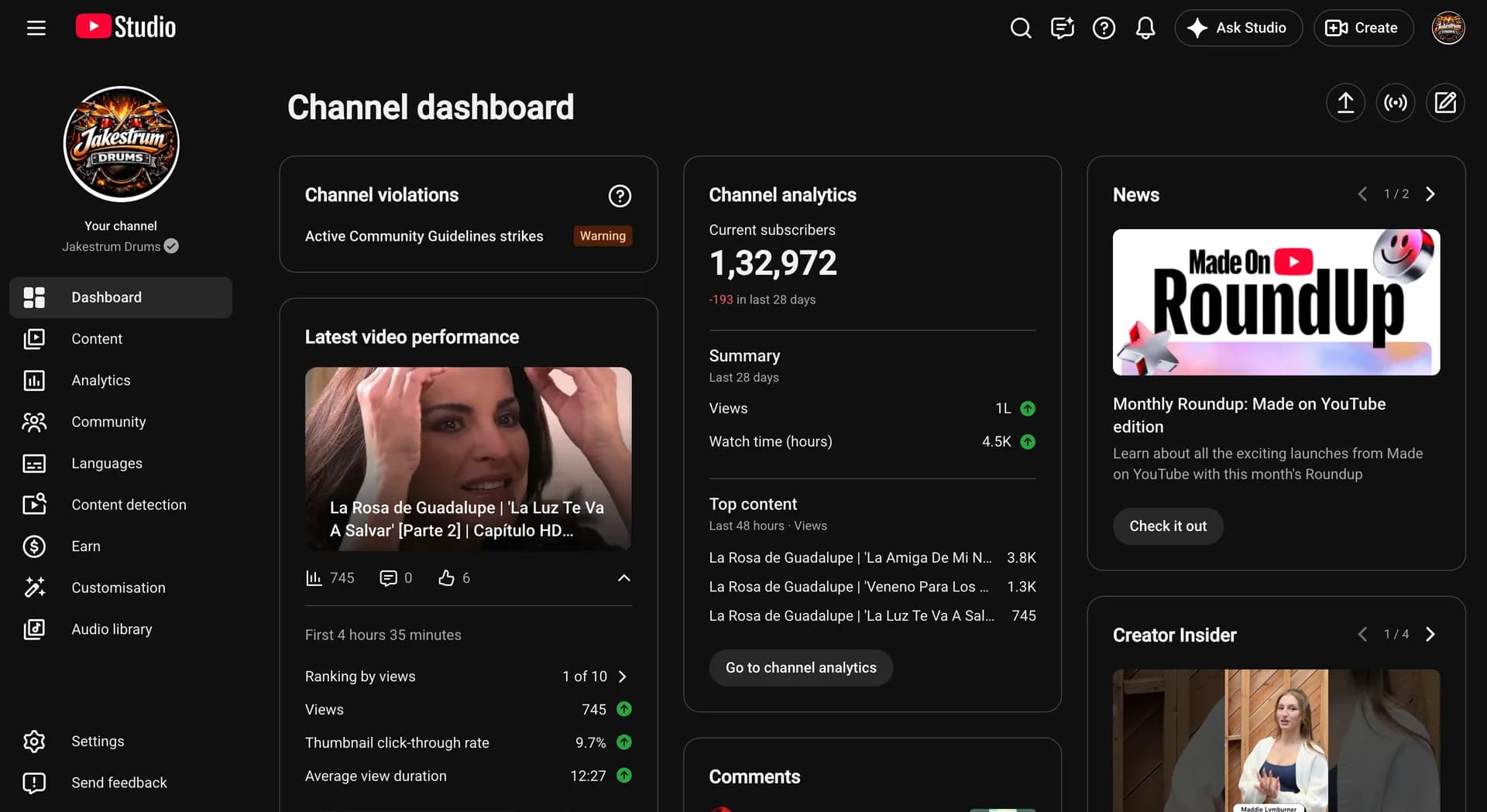The height and width of the screenshot is (812, 1487).
Task: Open the notifications bell
Action: (1145, 28)
